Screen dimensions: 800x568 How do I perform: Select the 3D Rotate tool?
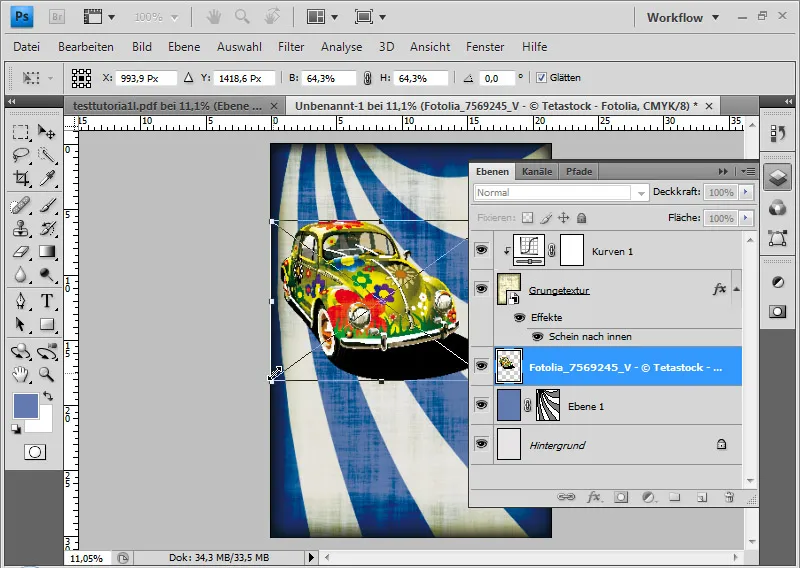[20, 351]
